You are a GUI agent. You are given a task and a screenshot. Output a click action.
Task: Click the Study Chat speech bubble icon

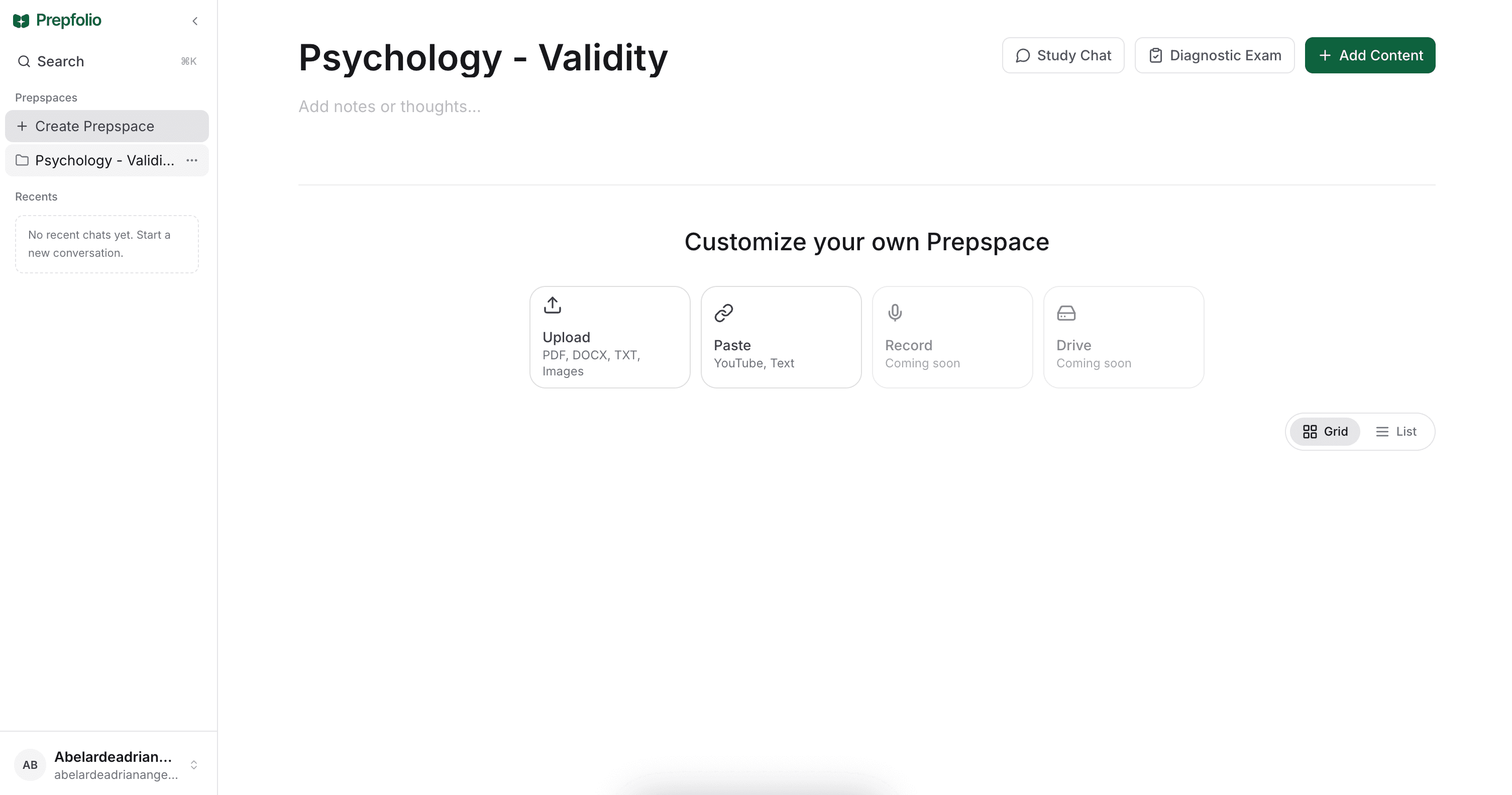[1023, 55]
